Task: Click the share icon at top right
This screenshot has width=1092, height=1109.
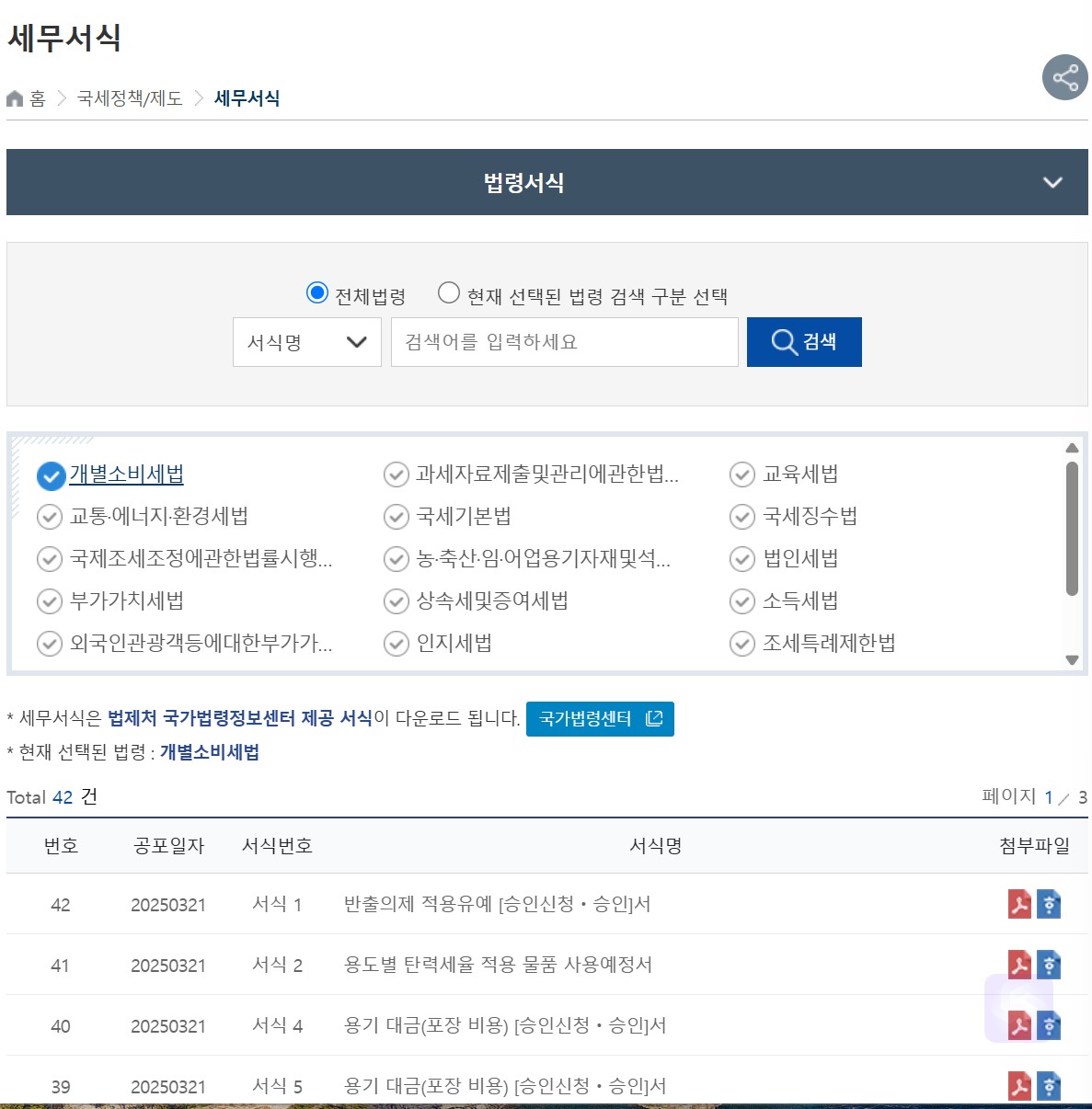Action: [x=1064, y=77]
